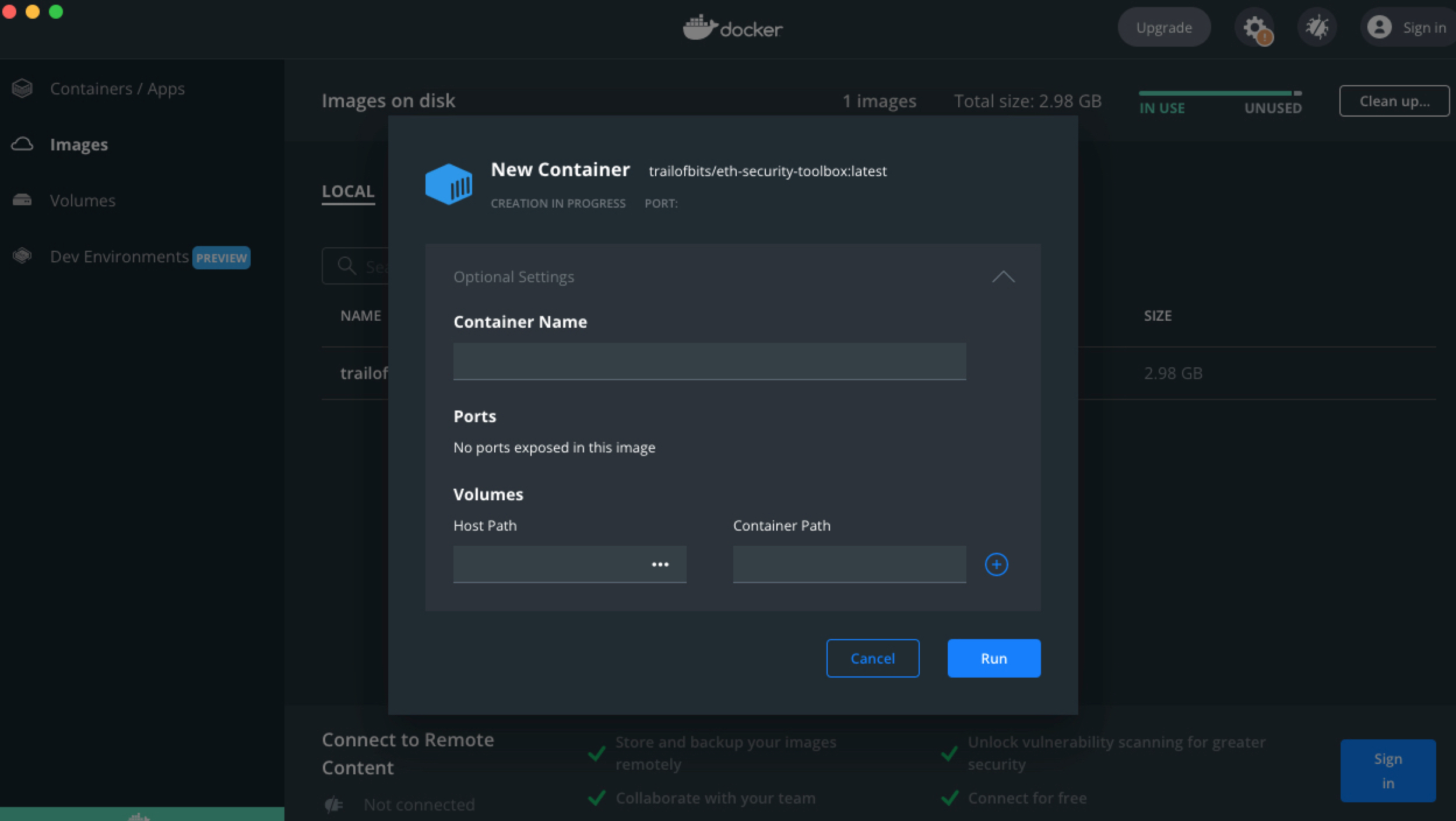Click the Run button

click(994, 658)
